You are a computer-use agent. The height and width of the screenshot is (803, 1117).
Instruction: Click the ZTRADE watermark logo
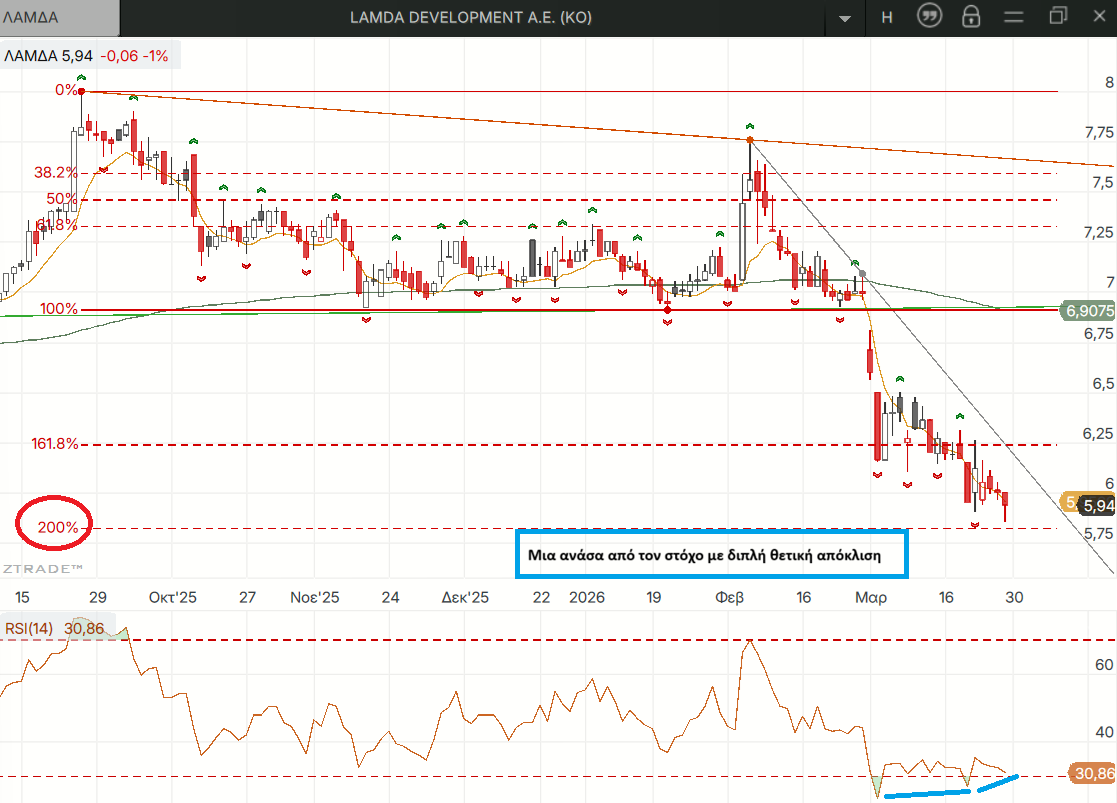tap(42, 568)
